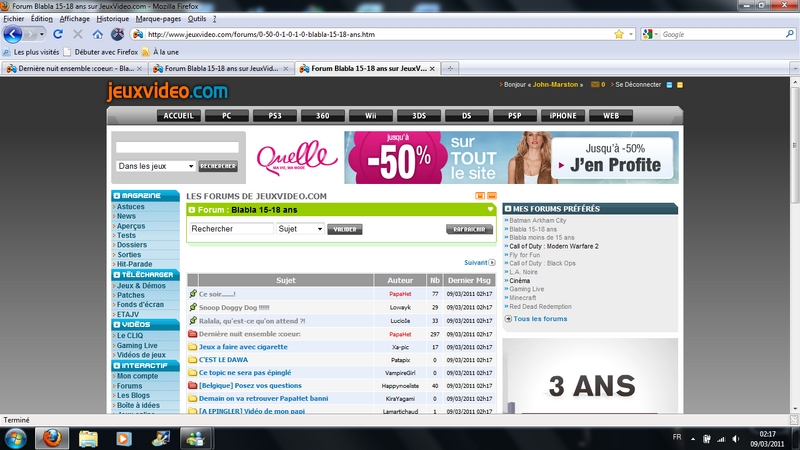Click red folder icon beside 'Dernière nuit ensemble'
This screenshot has width=800, height=450.
click(x=192, y=334)
